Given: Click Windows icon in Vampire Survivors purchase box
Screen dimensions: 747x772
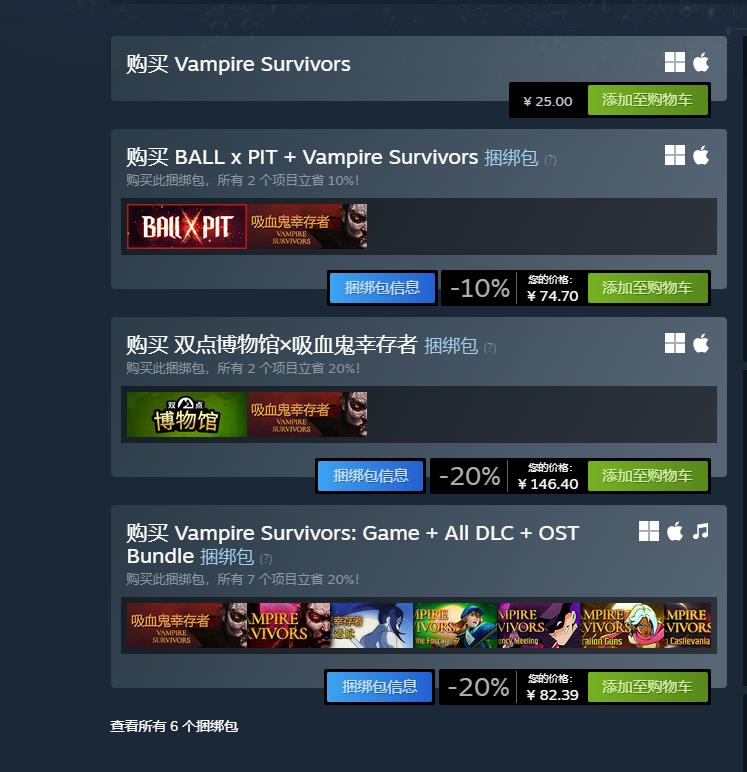Looking at the screenshot, I should click(x=674, y=63).
